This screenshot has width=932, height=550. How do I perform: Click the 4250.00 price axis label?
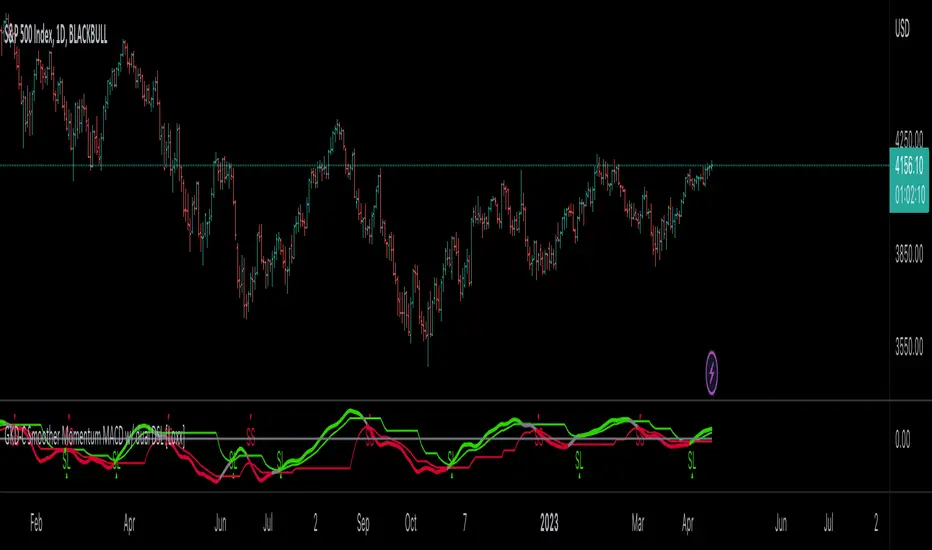909,140
